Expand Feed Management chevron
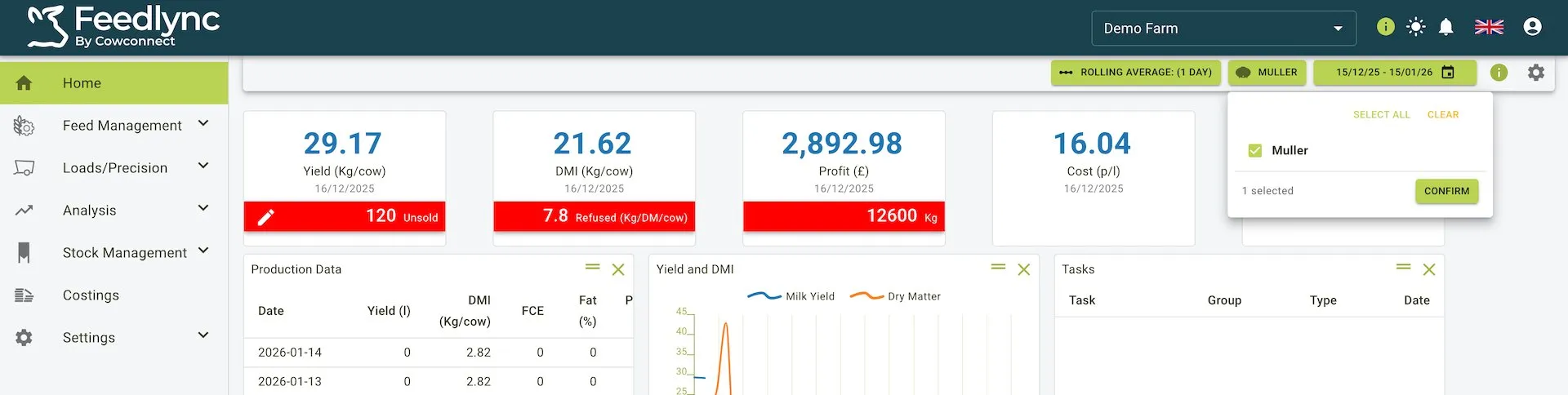 pyautogui.click(x=203, y=123)
